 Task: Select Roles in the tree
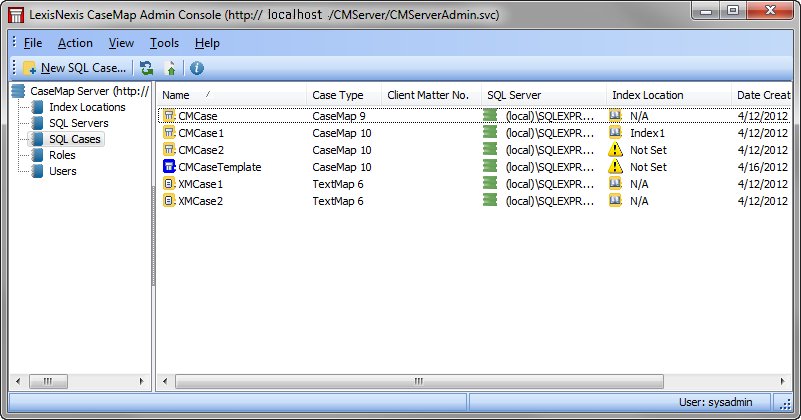tap(62, 155)
